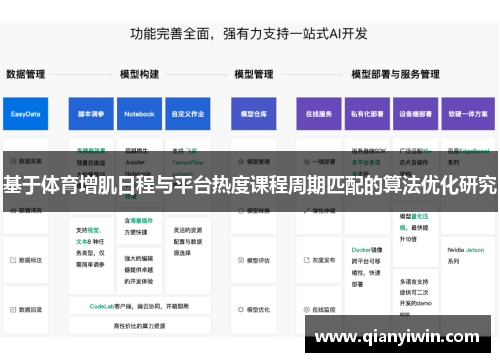This screenshot has width=500, height=362.
Task: Click the 百度EdgeBoard 系列 text
Action: click(468, 157)
